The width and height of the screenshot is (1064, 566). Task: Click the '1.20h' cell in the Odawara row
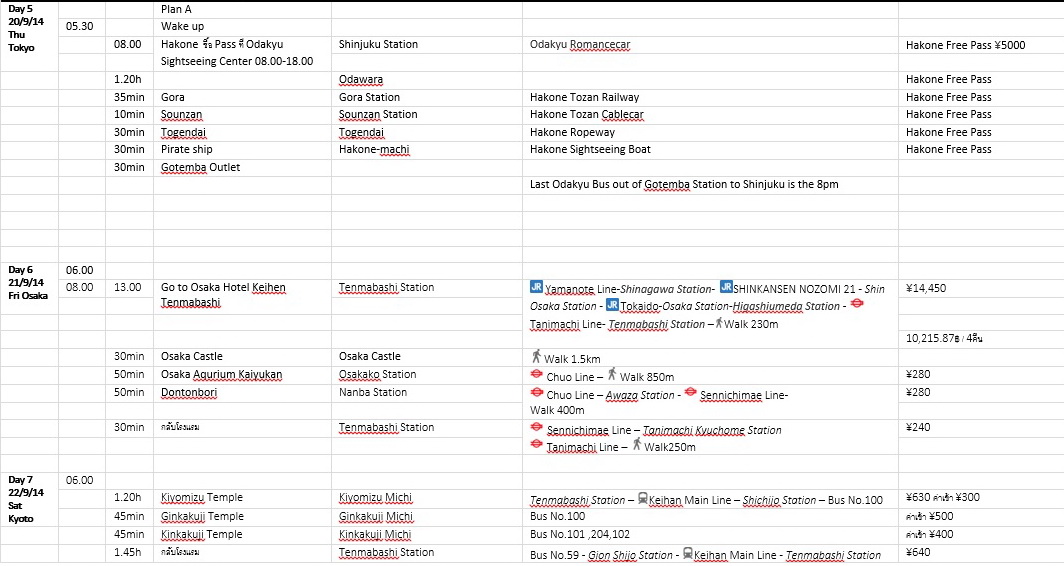(x=129, y=79)
